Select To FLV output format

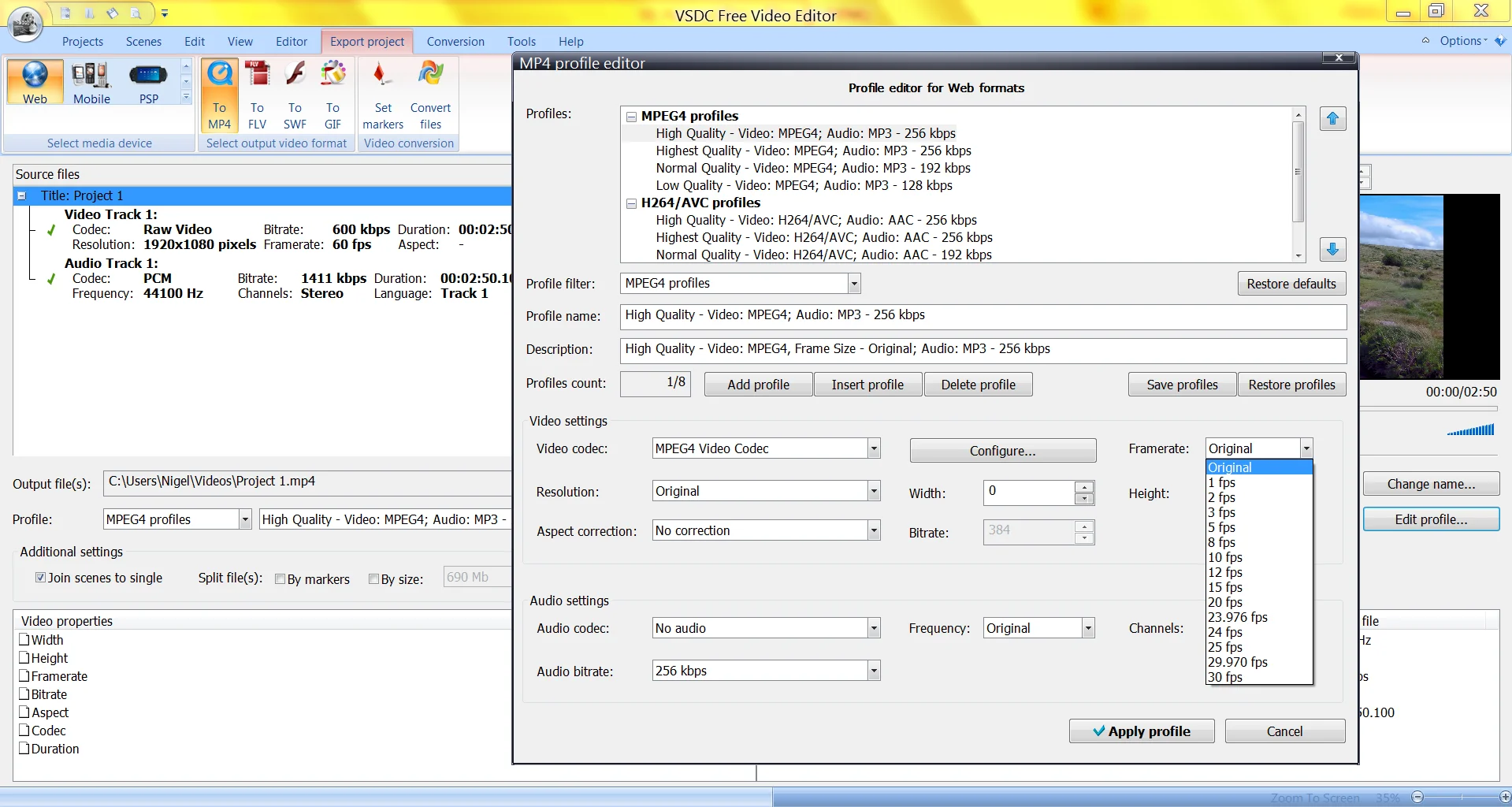(257, 95)
